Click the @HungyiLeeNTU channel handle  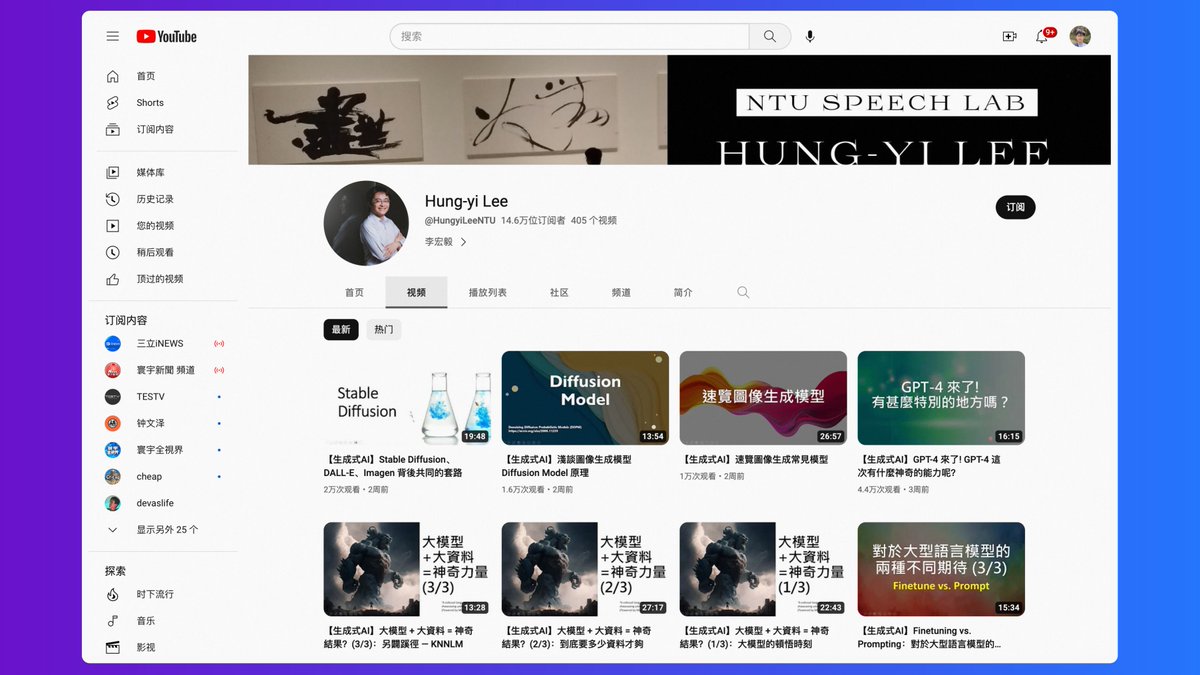[460, 220]
